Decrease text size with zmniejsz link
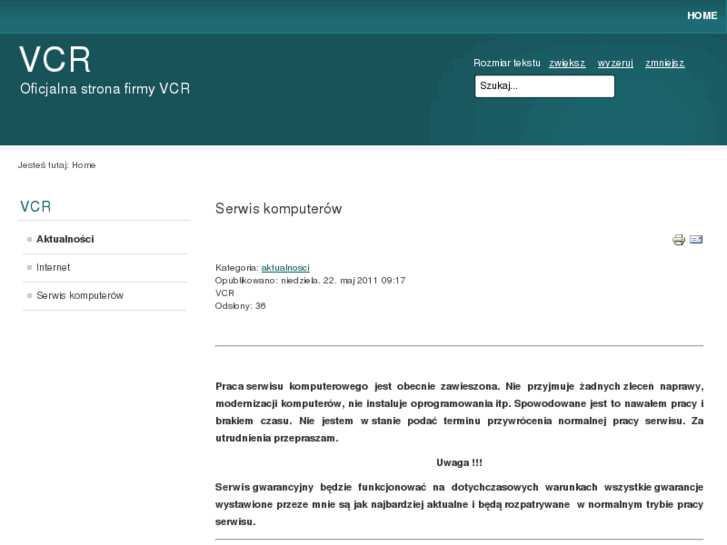Viewport: 727px width, 545px height. (664, 63)
